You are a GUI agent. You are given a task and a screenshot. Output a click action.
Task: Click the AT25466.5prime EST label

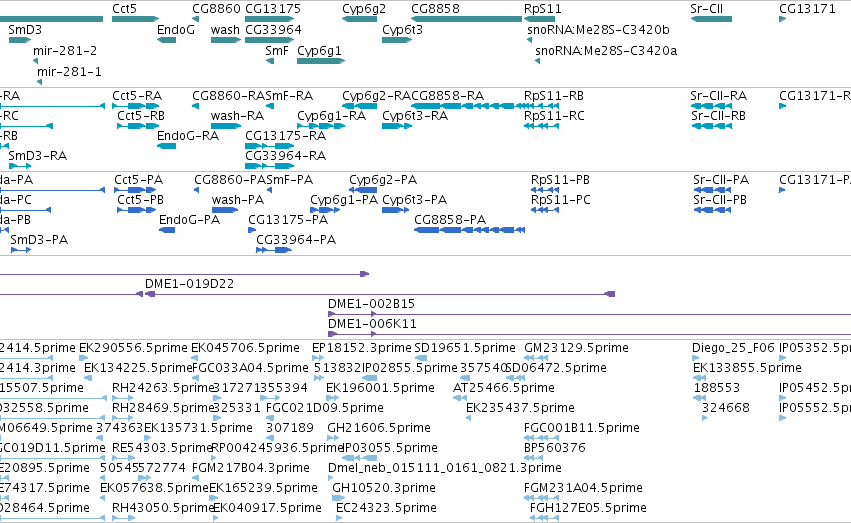point(504,388)
